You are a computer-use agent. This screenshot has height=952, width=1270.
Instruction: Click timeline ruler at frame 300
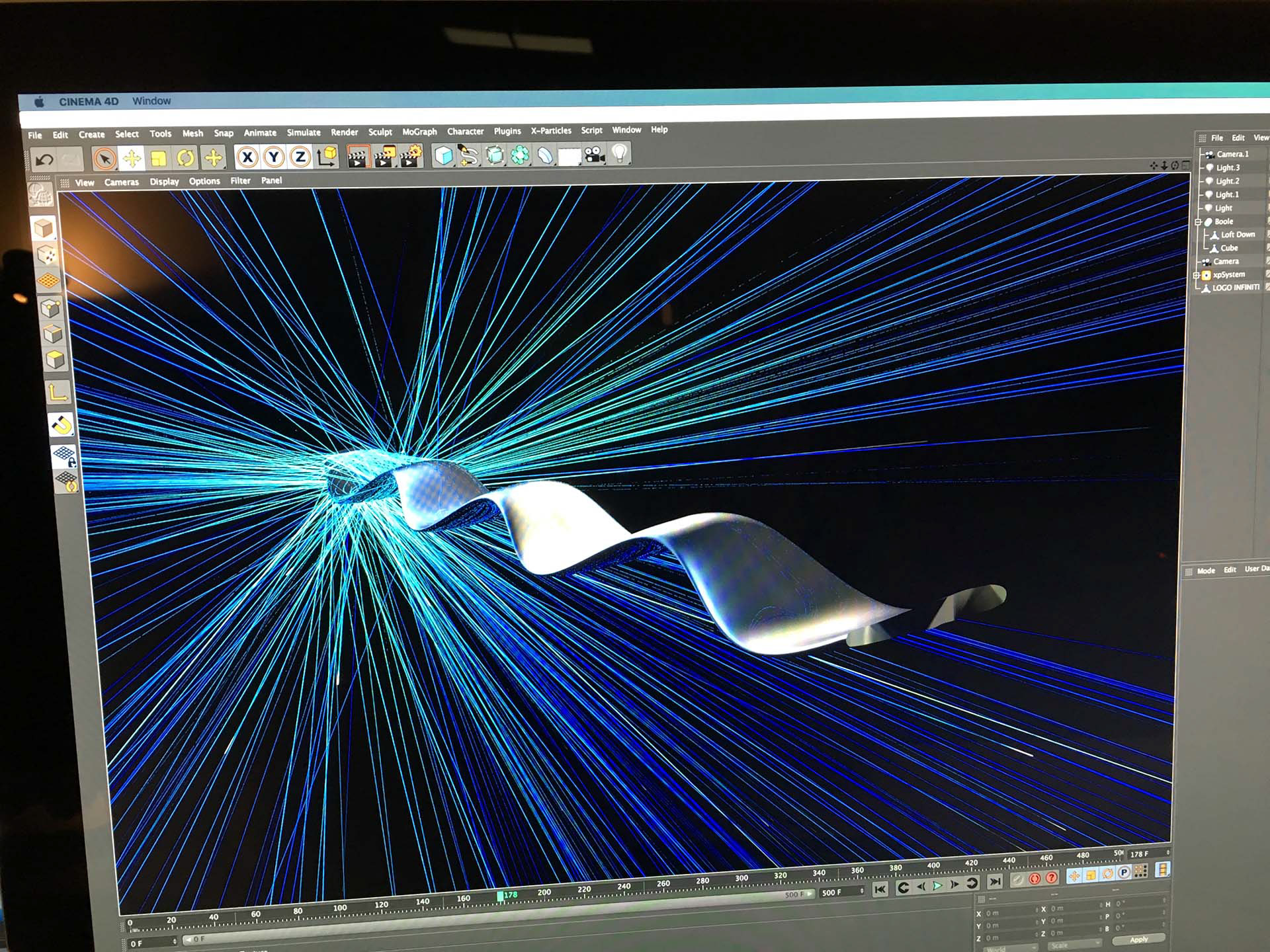coord(741,879)
